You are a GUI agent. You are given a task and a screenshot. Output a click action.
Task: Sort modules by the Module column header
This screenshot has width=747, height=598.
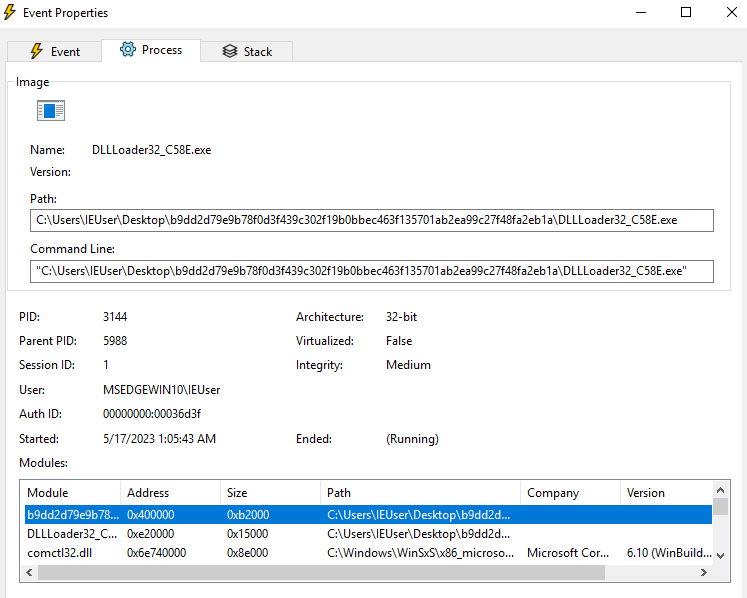(x=70, y=493)
